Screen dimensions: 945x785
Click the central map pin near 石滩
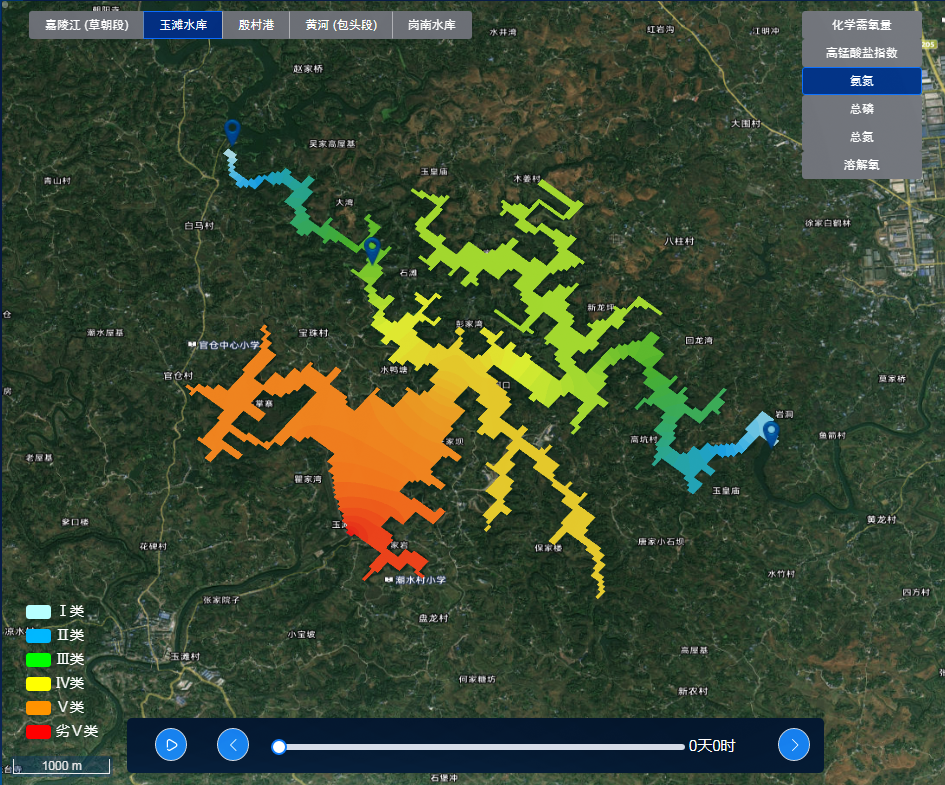372,250
